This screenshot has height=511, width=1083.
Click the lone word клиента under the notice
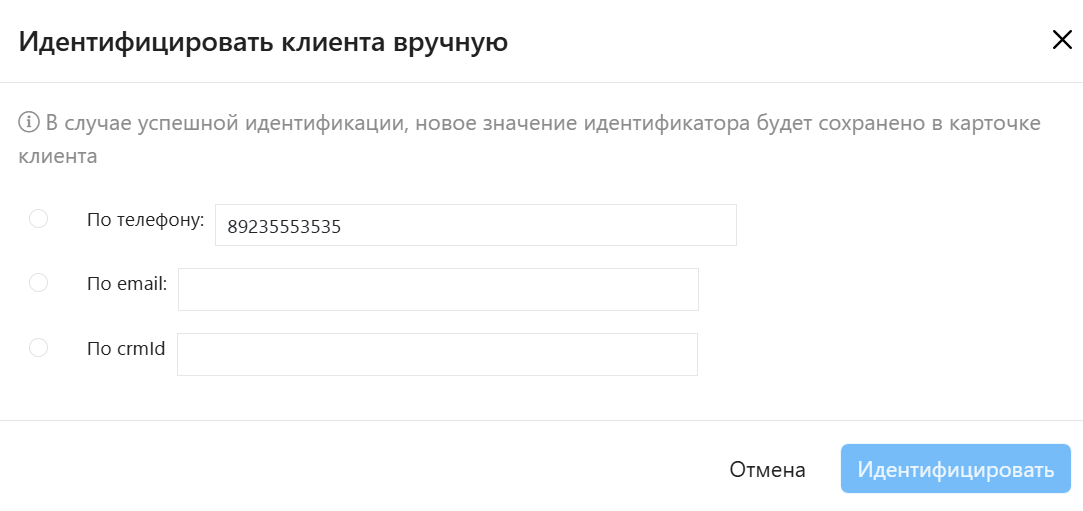58,156
